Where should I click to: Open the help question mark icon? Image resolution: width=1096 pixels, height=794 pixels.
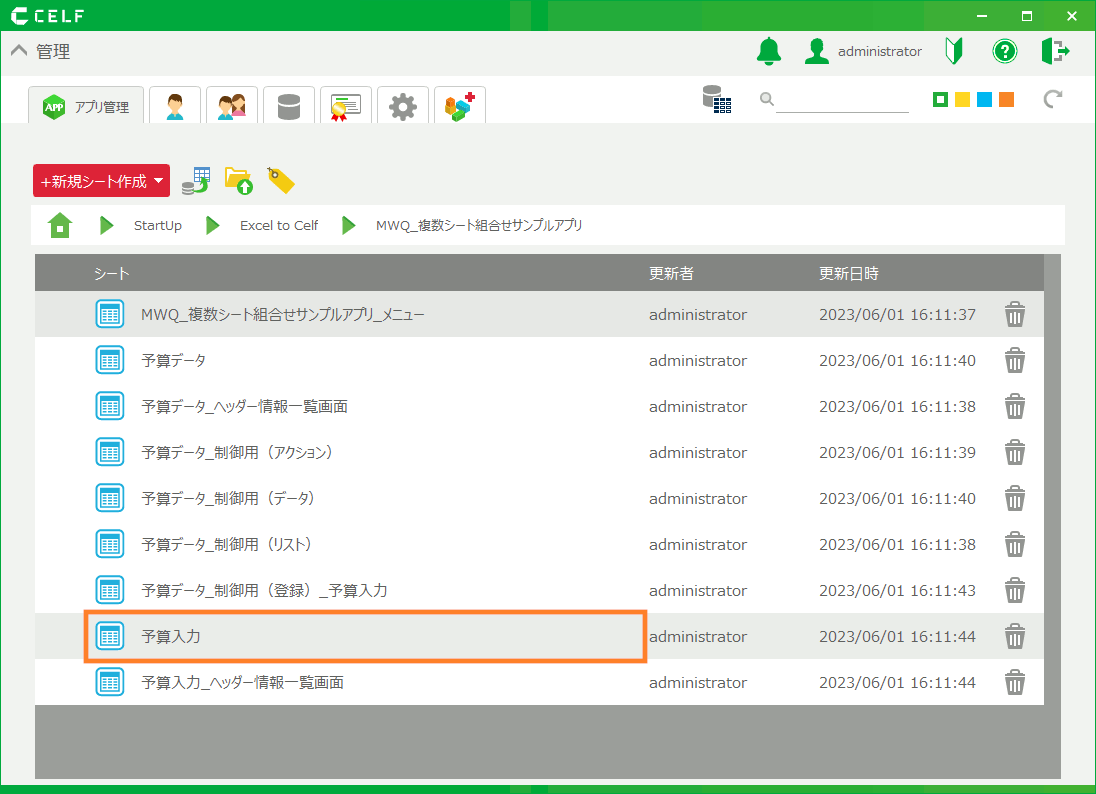coord(1004,52)
